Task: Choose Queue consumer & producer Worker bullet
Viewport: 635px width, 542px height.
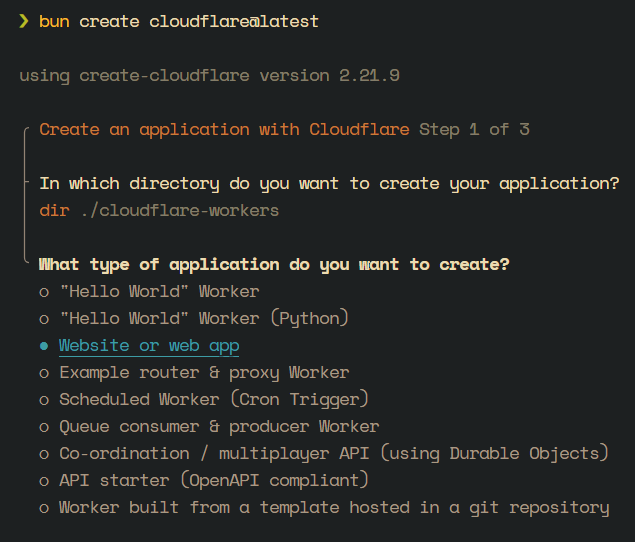Action: pyautogui.click(x=44, y=427)
